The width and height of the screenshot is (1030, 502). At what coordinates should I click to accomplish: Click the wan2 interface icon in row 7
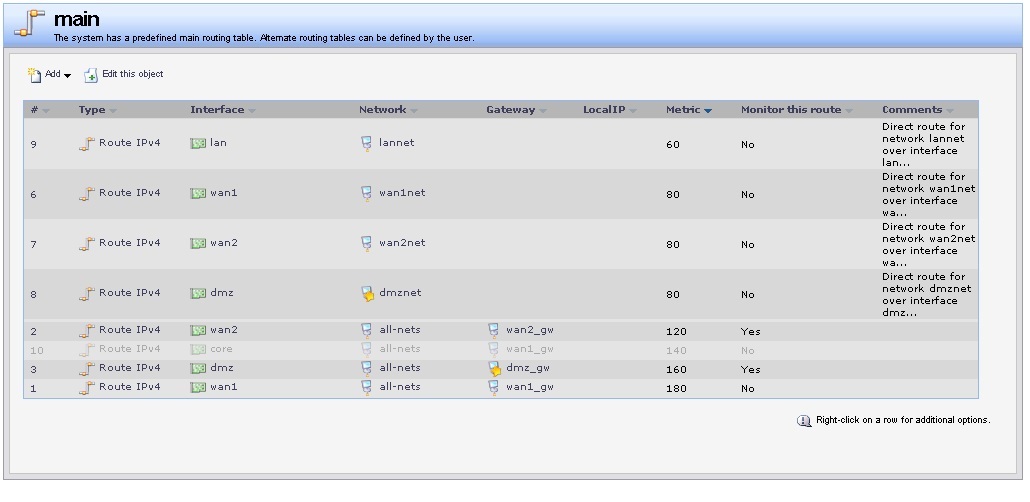coord(198,243)
